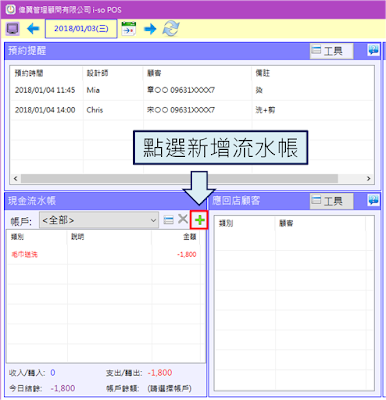Click scroll-left arrow of appointment list

15,179
